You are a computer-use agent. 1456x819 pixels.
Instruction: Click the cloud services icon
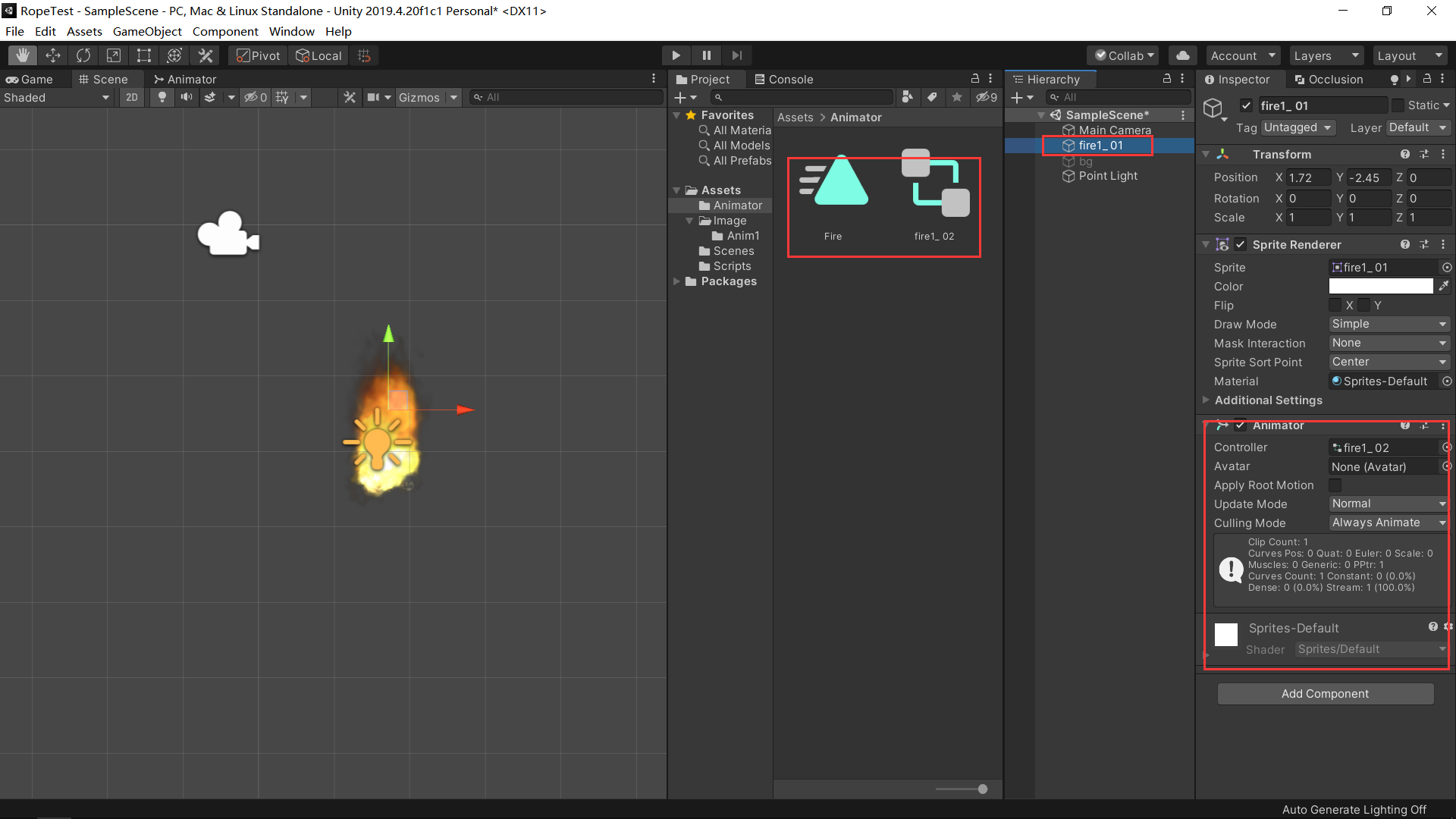click(x=1182, y=55)
